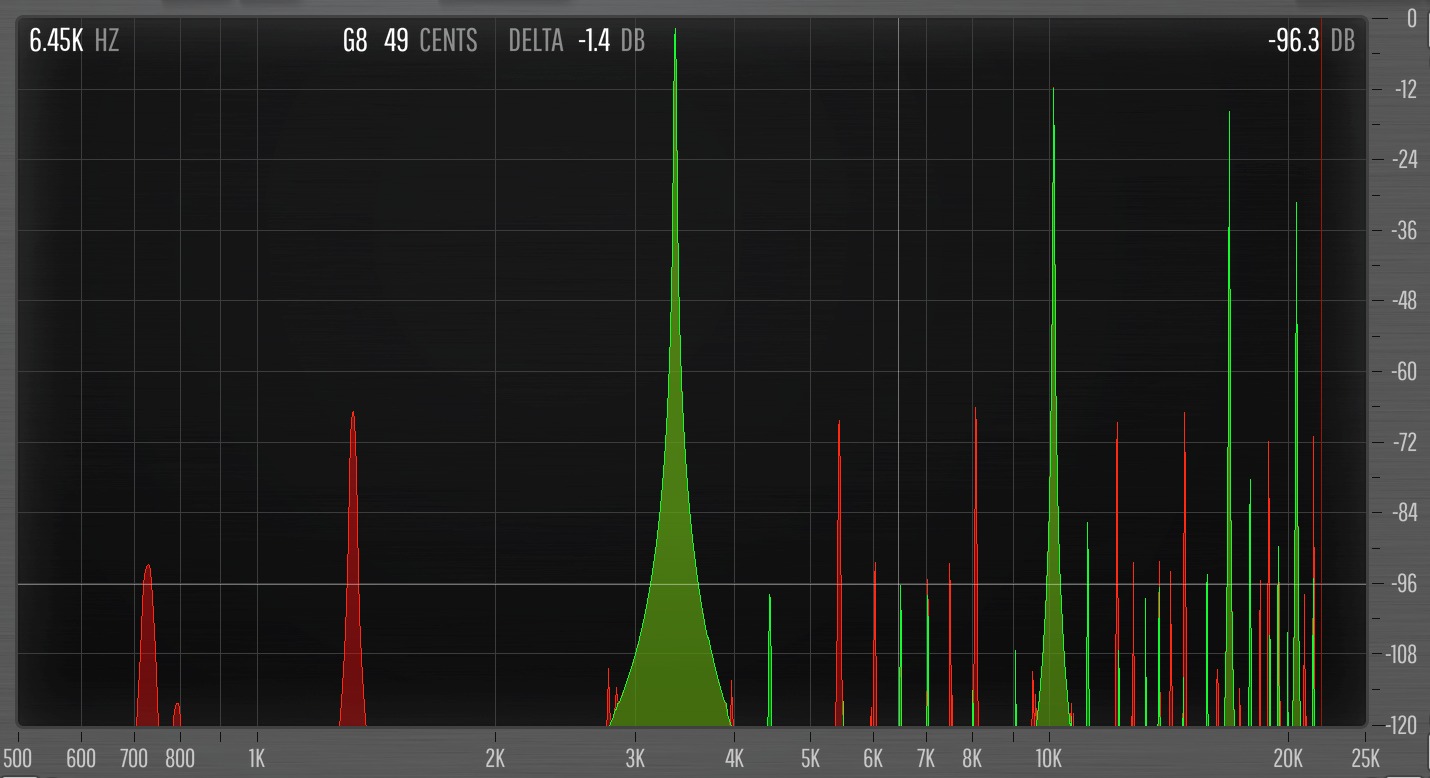Click the -24 dB scale label
This screenshot has height=778, width=1430.
pyautogui.click(x=1405, y=160)
